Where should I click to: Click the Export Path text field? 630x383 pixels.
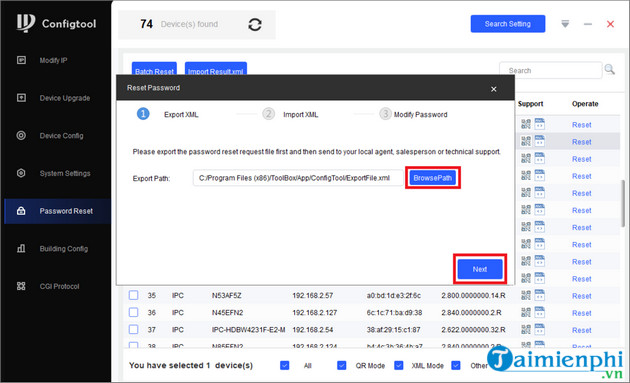click(298, 178)
